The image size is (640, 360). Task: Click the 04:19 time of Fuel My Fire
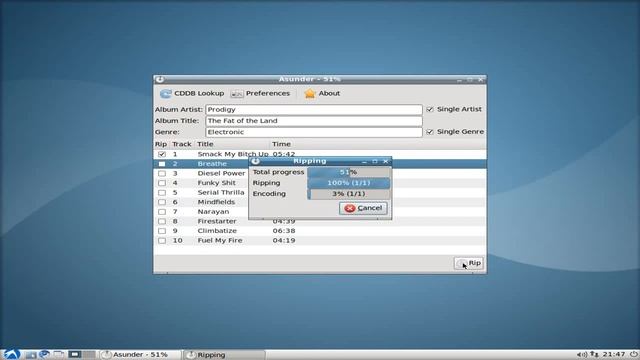tap(284, 240)
